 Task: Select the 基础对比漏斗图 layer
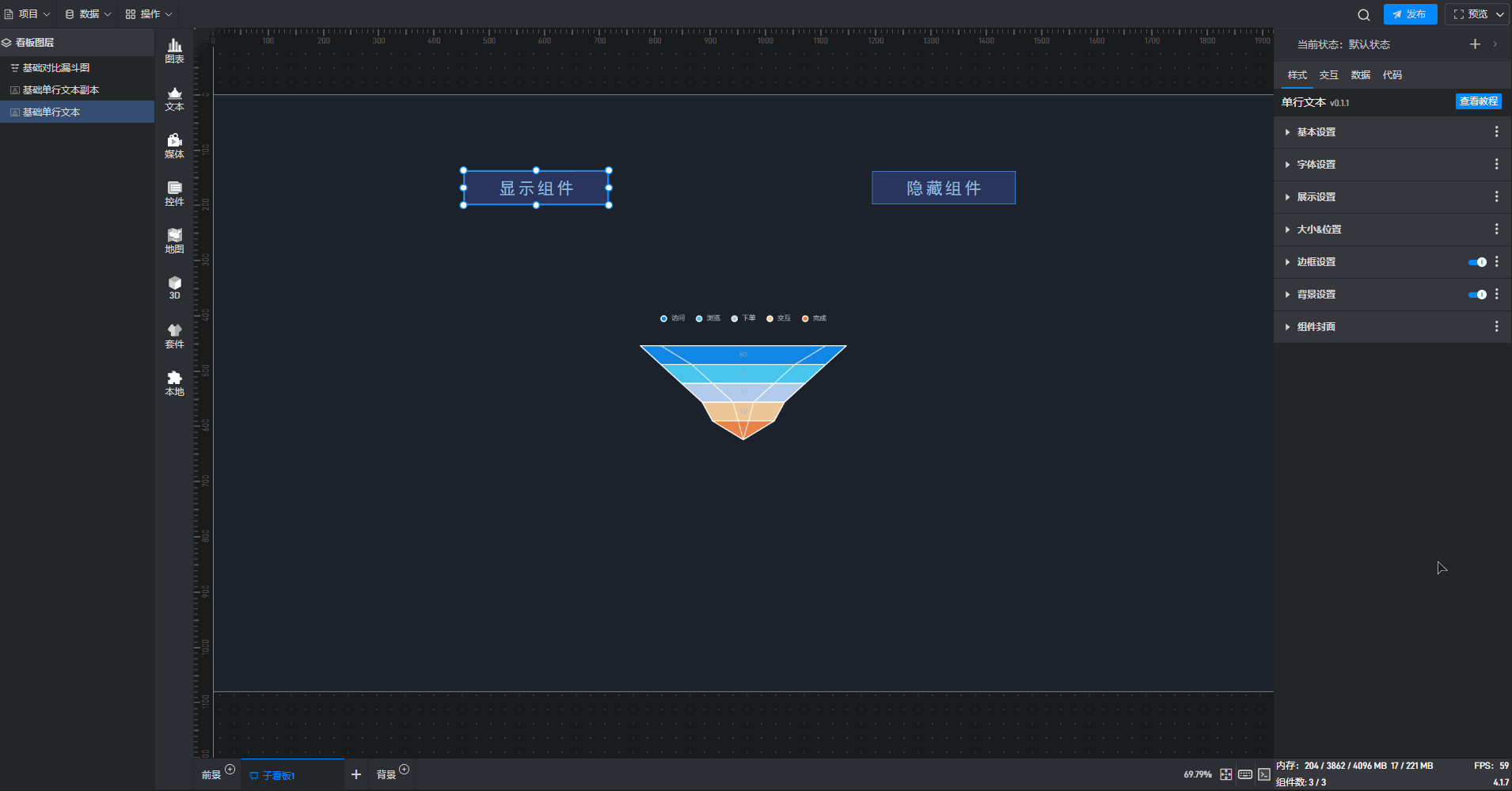[55, 68]
